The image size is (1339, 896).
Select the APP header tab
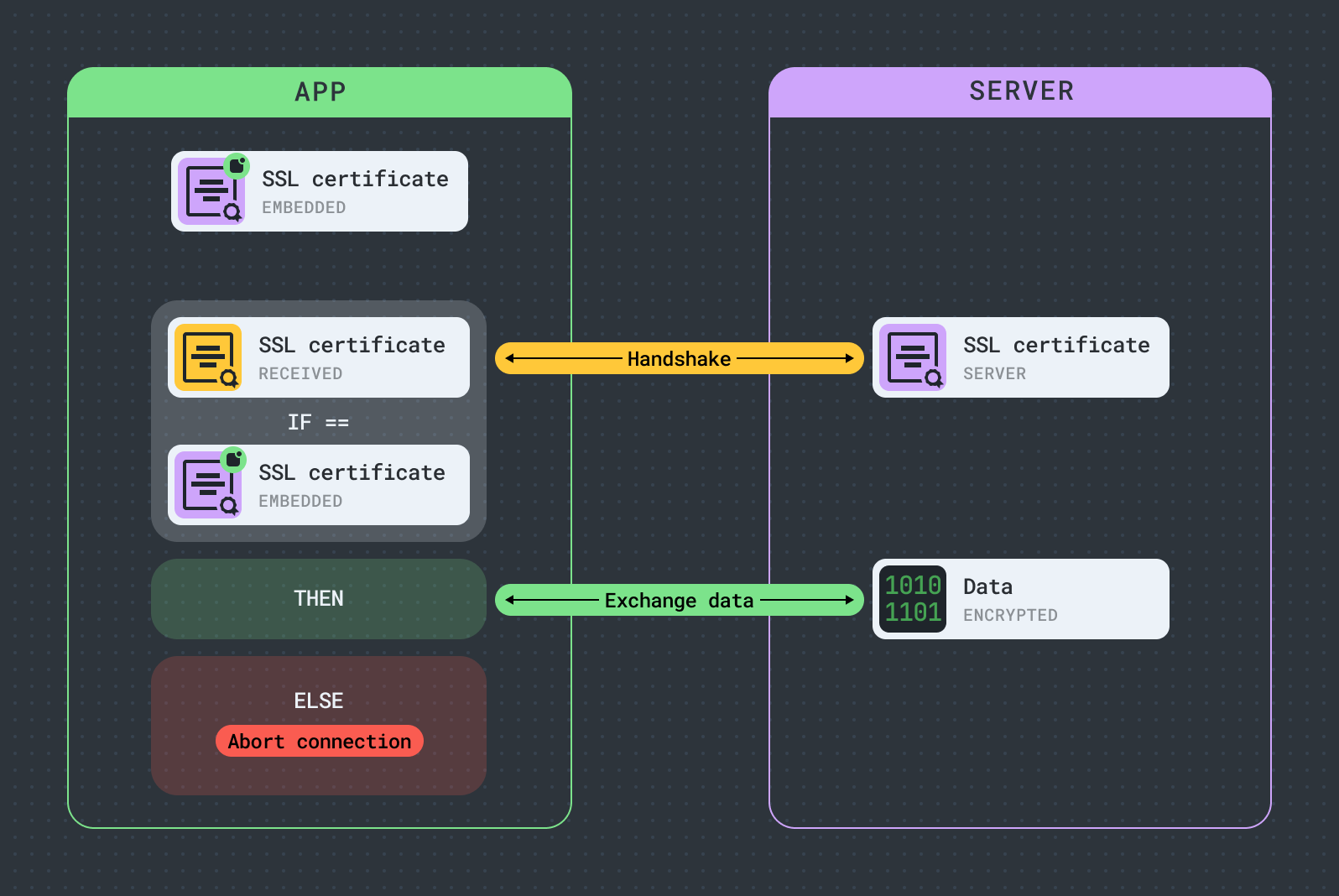tap(320, 92)
